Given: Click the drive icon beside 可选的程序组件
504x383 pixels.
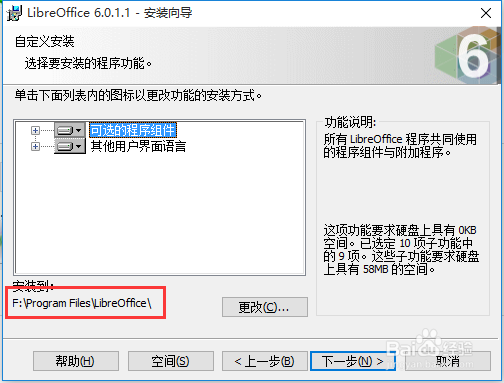Looking at the screenshot, I should click(x=65, y=130).
